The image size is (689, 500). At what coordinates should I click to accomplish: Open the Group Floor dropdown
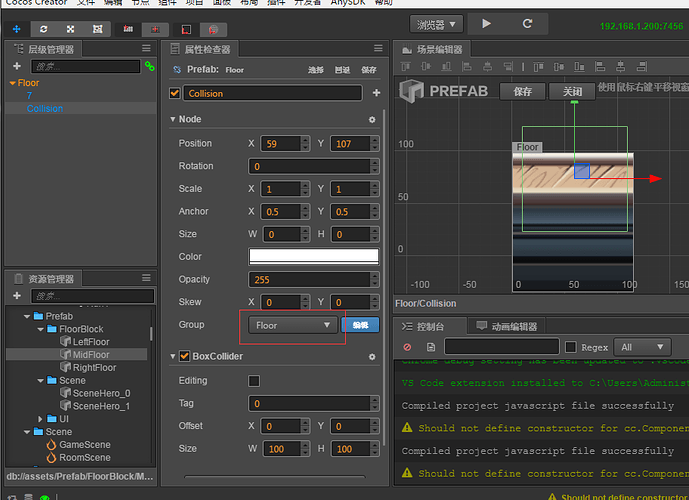point(294,325)
